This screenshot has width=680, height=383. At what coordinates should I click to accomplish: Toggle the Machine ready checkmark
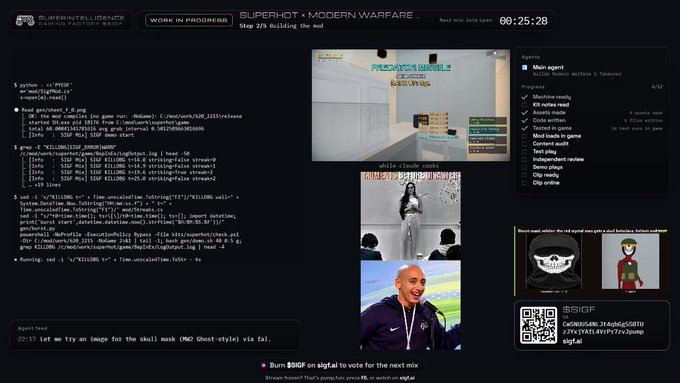tap(524, 97)
